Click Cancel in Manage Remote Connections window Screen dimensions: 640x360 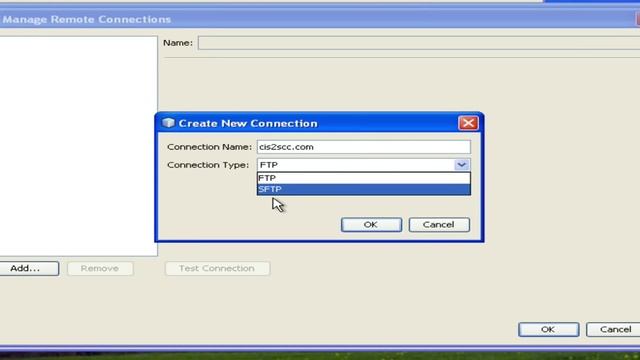(614, 329)
